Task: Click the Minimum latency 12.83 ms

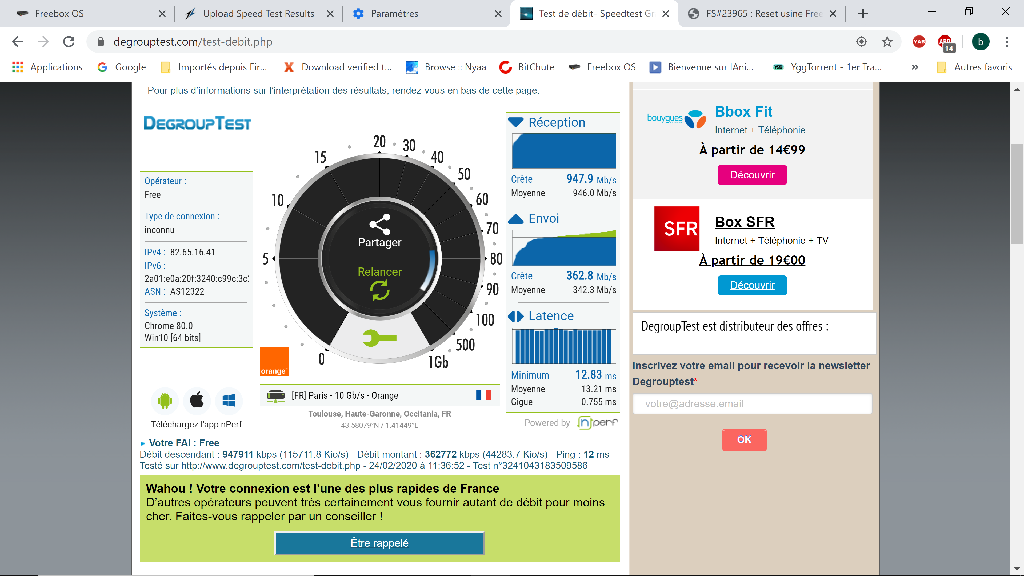Action: (x=596, y=375)
